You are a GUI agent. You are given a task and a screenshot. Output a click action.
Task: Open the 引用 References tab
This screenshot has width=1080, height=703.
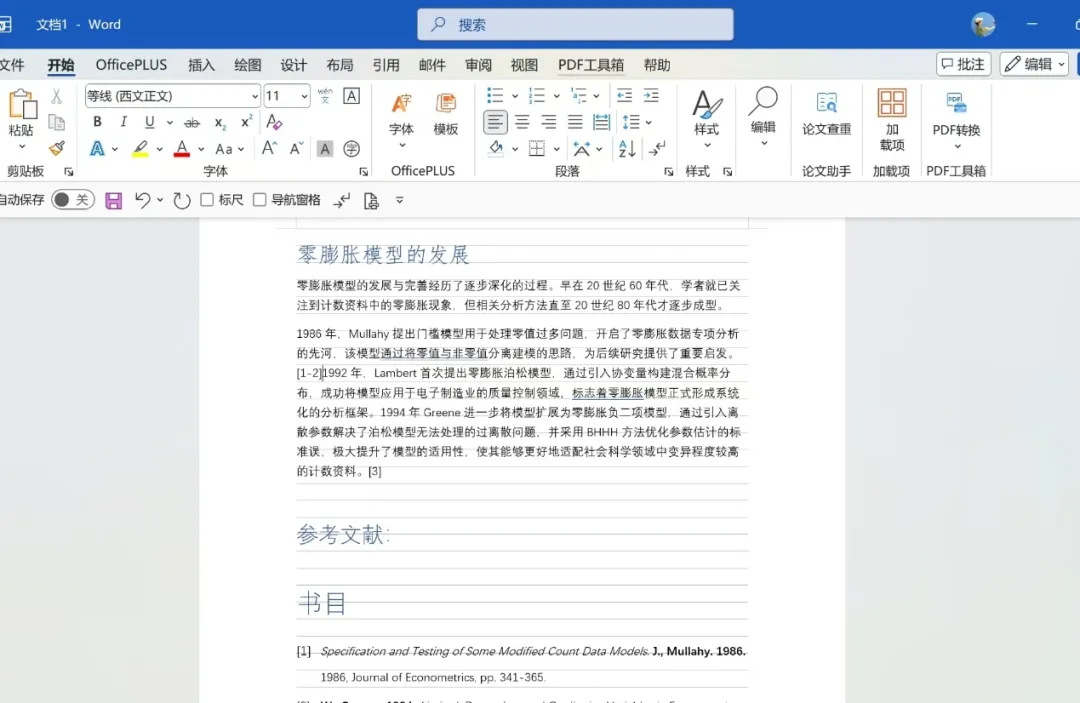pyautogui.click(x=386, y=65)
